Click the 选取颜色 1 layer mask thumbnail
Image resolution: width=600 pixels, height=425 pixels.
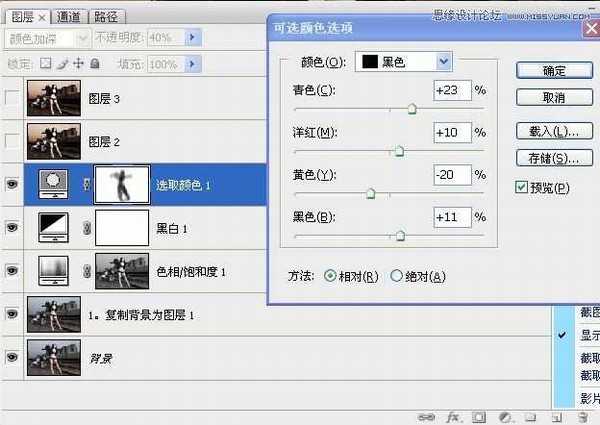click(x=122, y=184)
